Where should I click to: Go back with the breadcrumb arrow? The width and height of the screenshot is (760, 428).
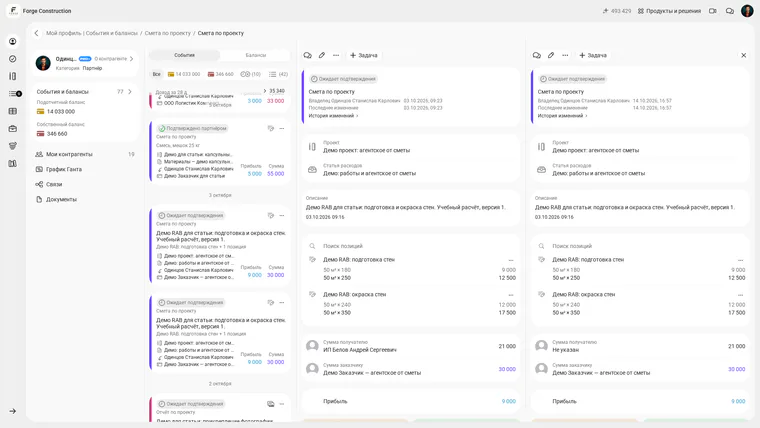pos(36,33)
